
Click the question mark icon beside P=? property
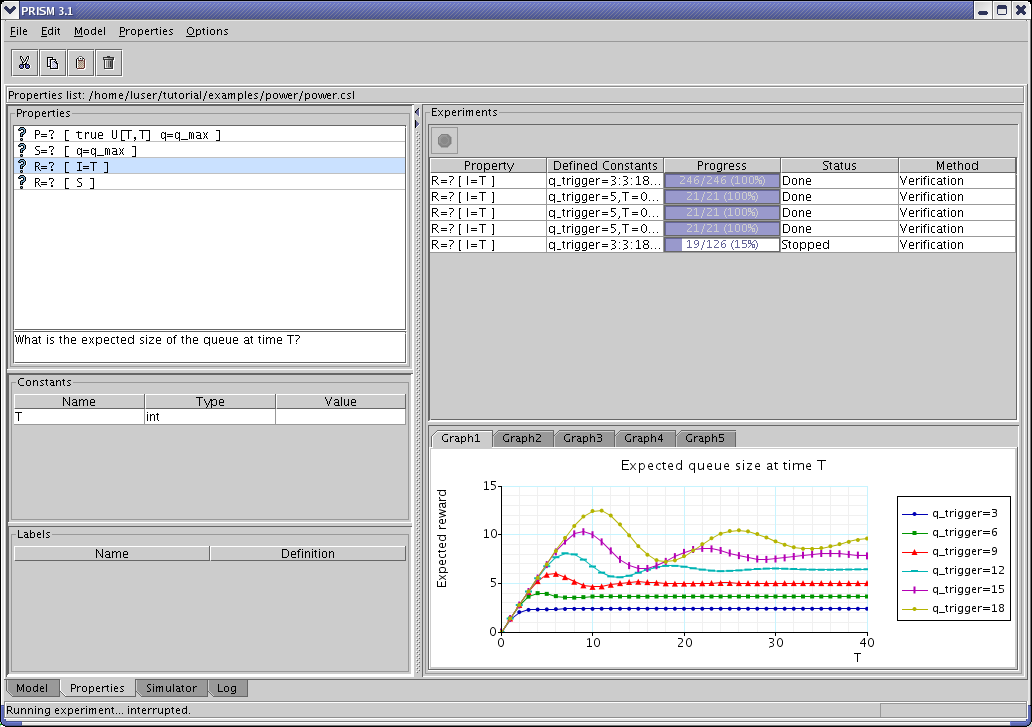tap(22, 134)
